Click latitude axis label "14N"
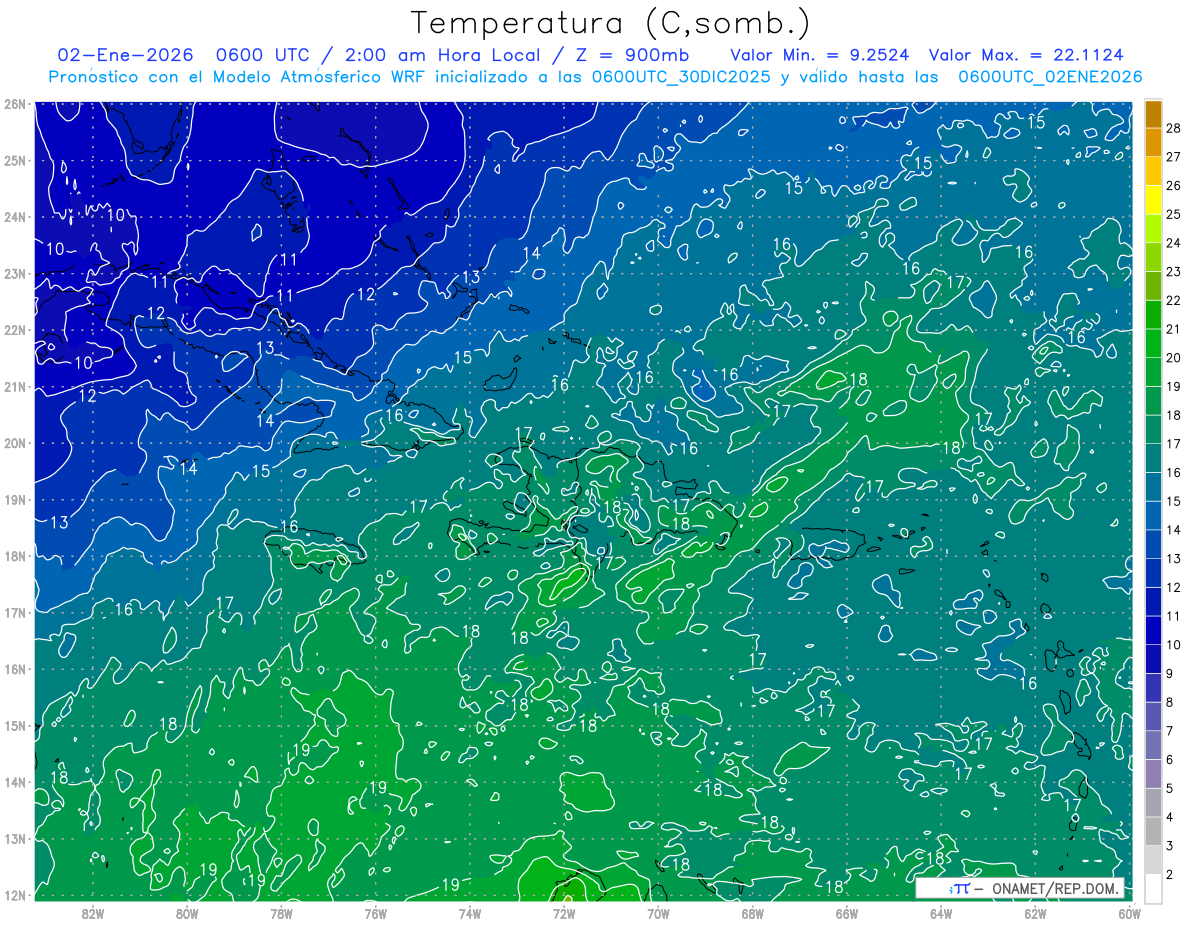Screen dimensions: 1200x927 click(14, 782)
